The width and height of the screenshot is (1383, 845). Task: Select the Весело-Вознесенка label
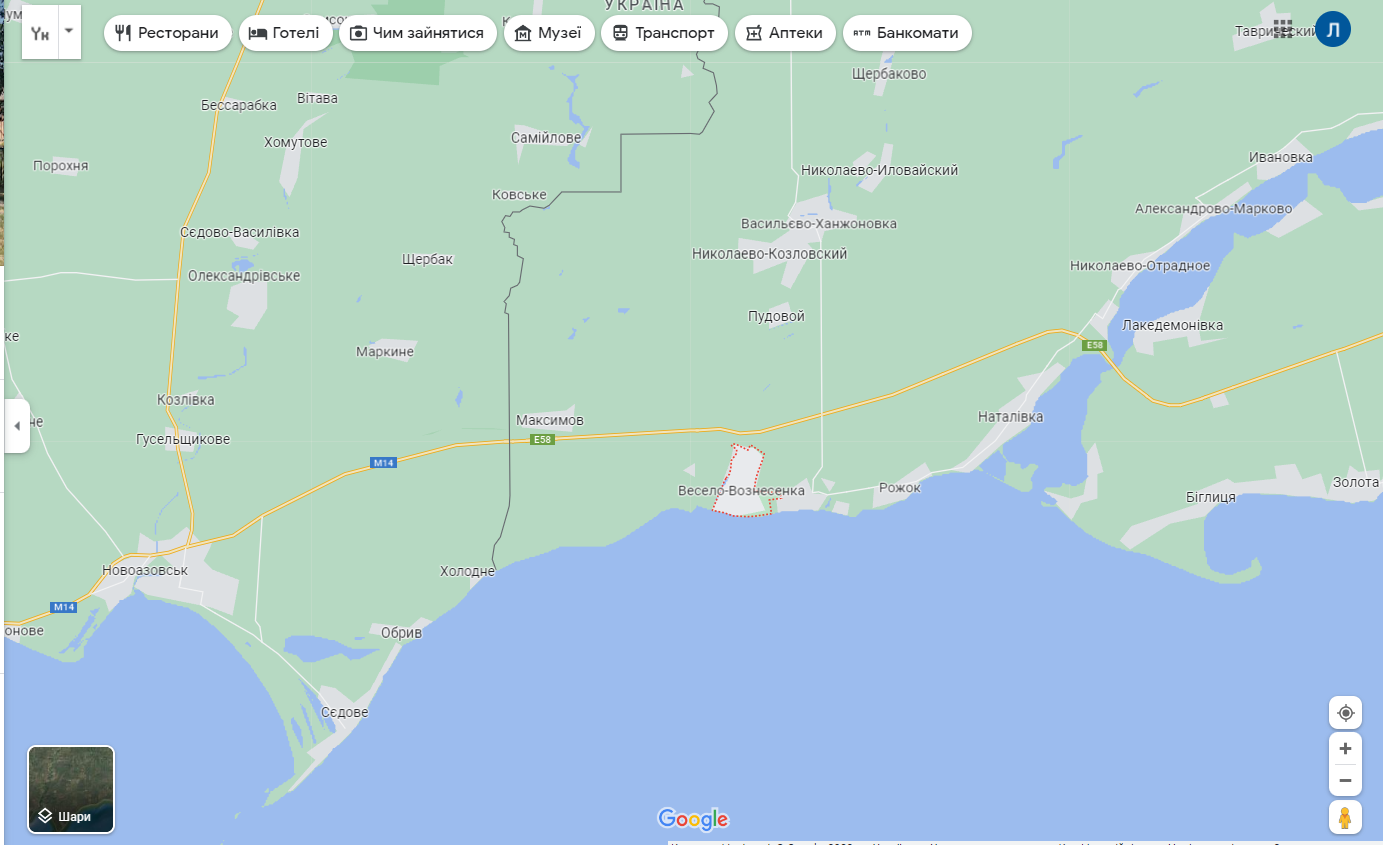click(741, 491)
